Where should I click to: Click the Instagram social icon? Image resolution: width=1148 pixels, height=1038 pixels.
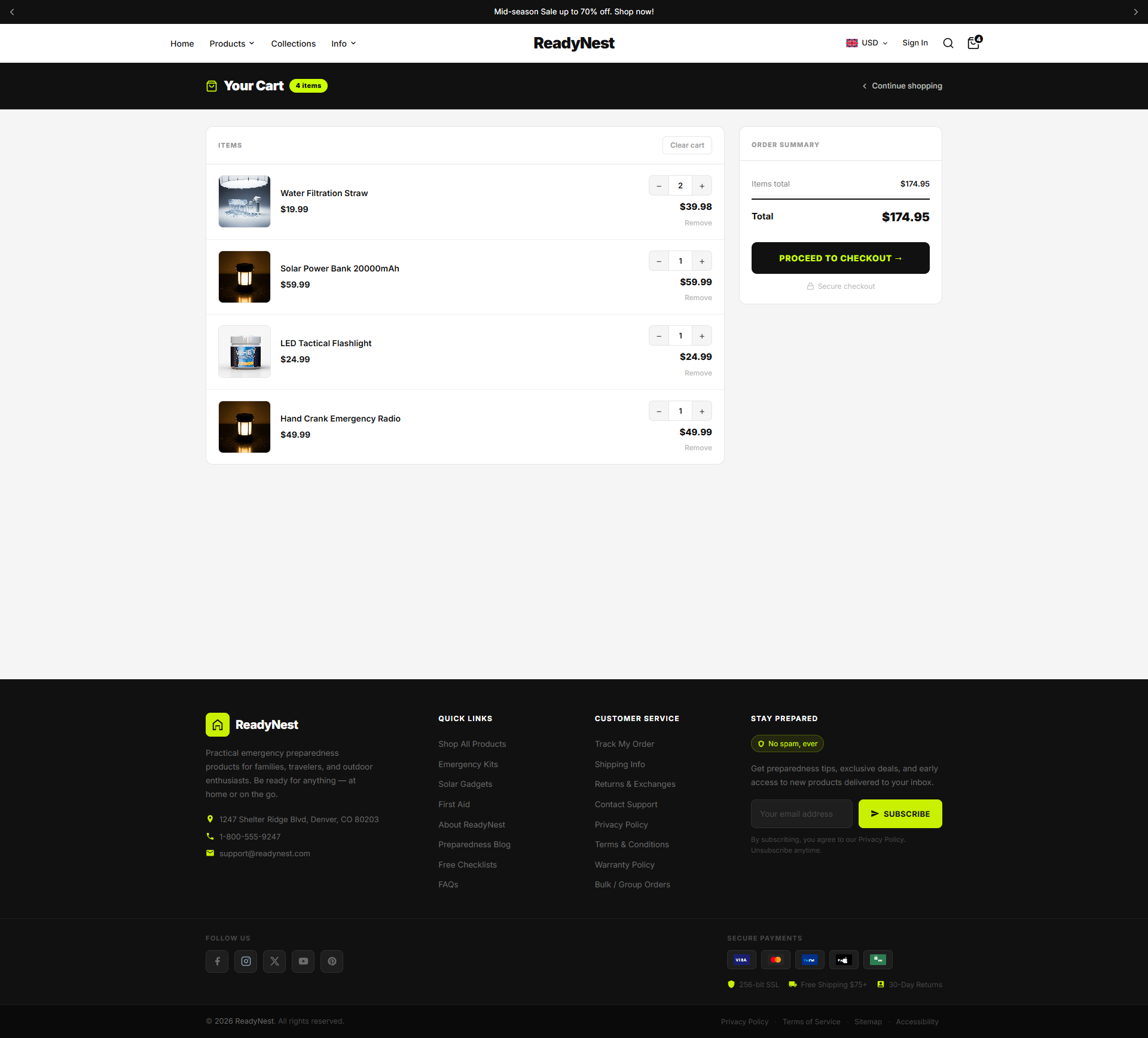[246, 961]
